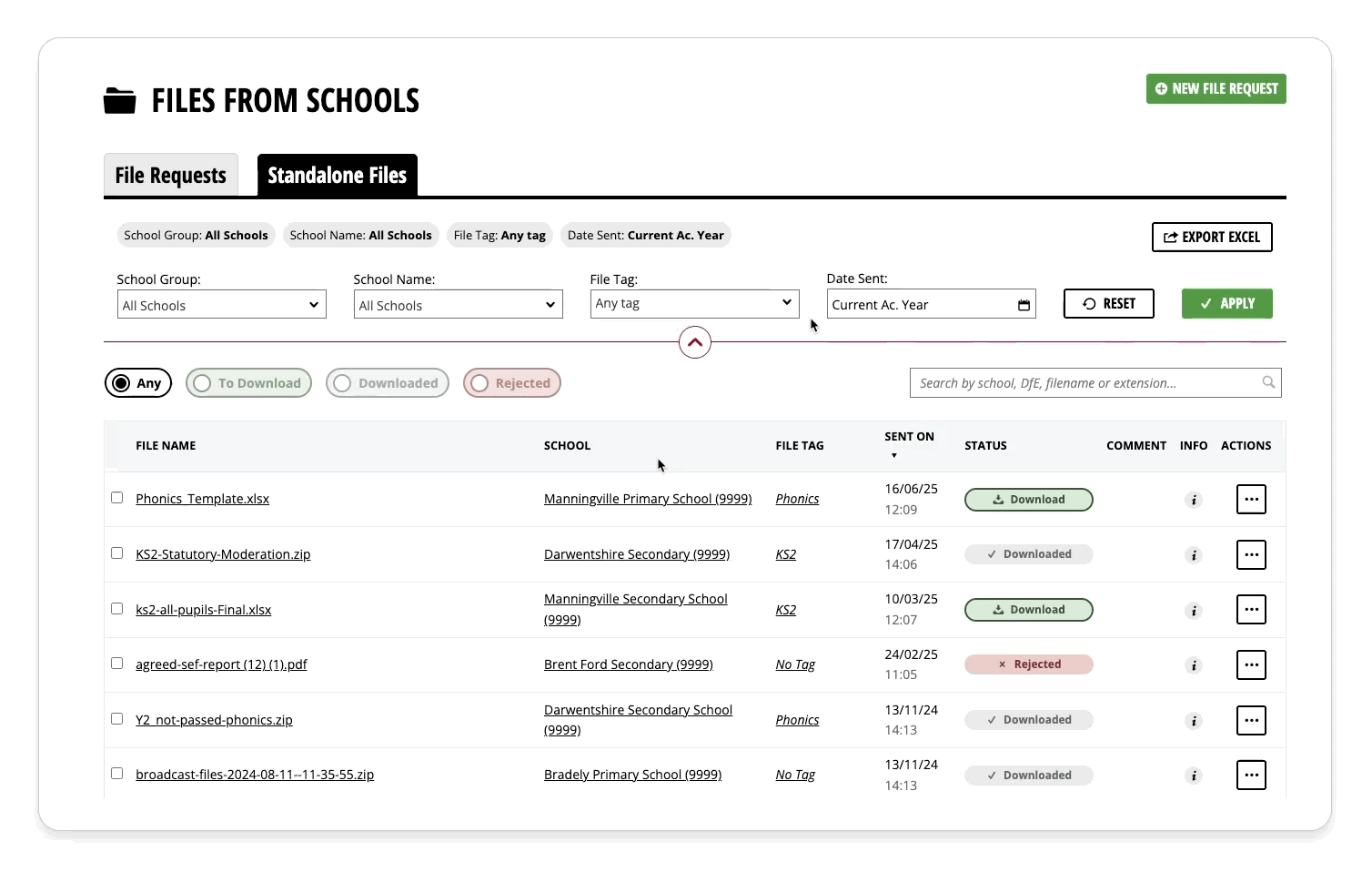Open the School Group dropdown
Viewport: 1372px width, 872px height.
(x=221, y=305)
